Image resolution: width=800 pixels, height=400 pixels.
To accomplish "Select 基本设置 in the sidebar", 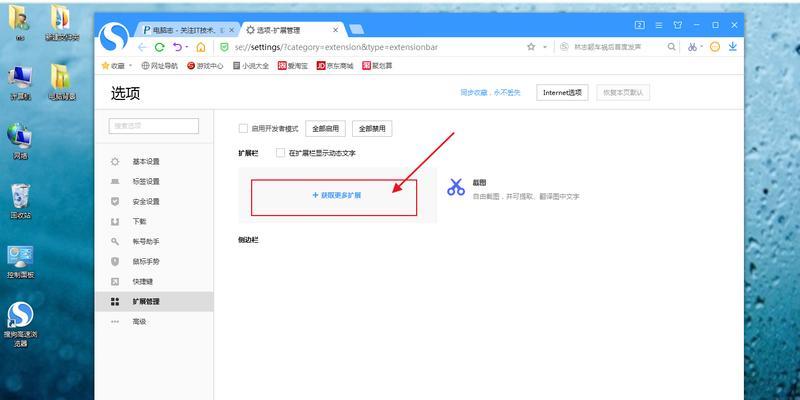I will pyautogui.click(x=154, y=162).
